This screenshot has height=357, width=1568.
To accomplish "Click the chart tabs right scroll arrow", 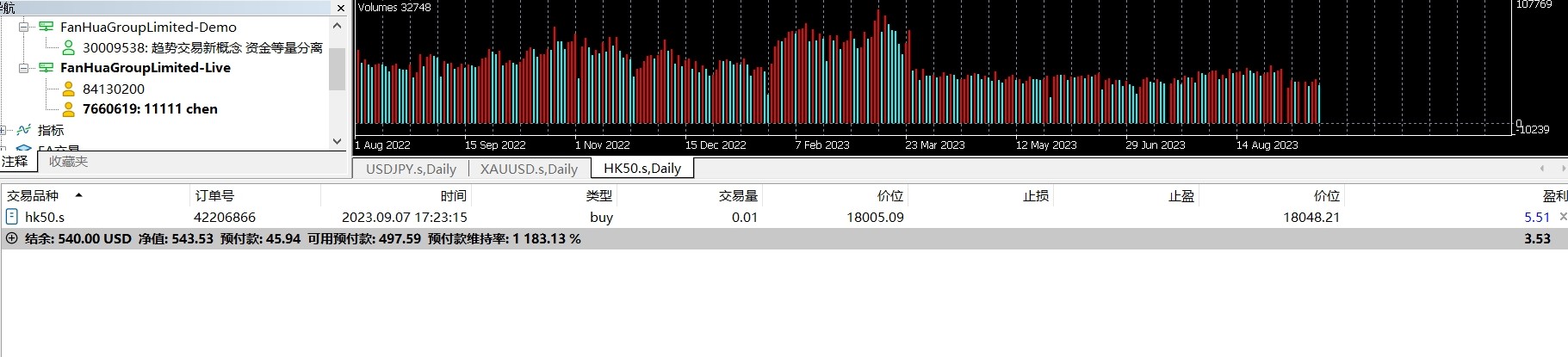I will [1563, 169].
